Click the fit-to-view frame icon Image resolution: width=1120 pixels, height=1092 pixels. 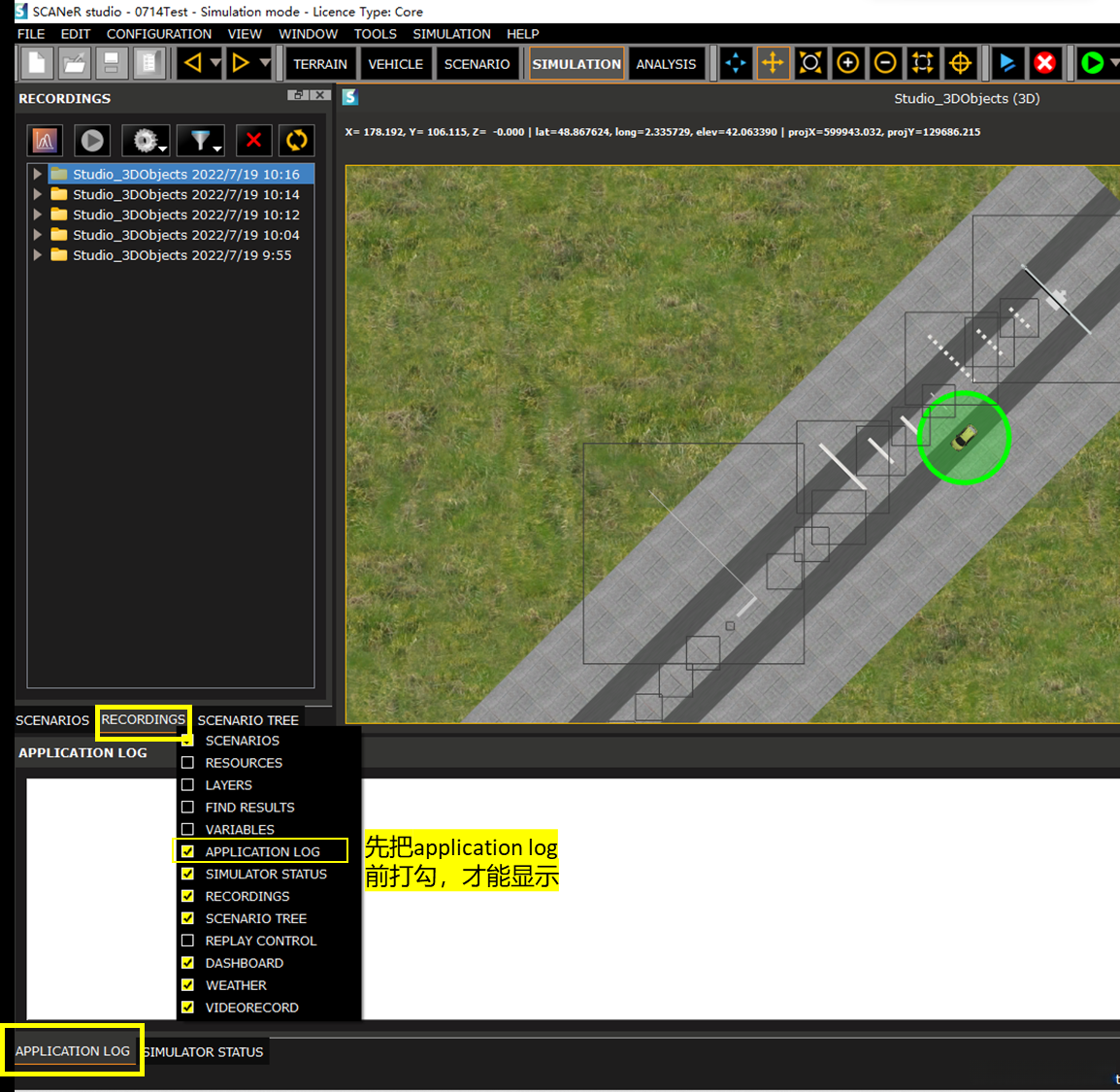(x=922, y=63)
